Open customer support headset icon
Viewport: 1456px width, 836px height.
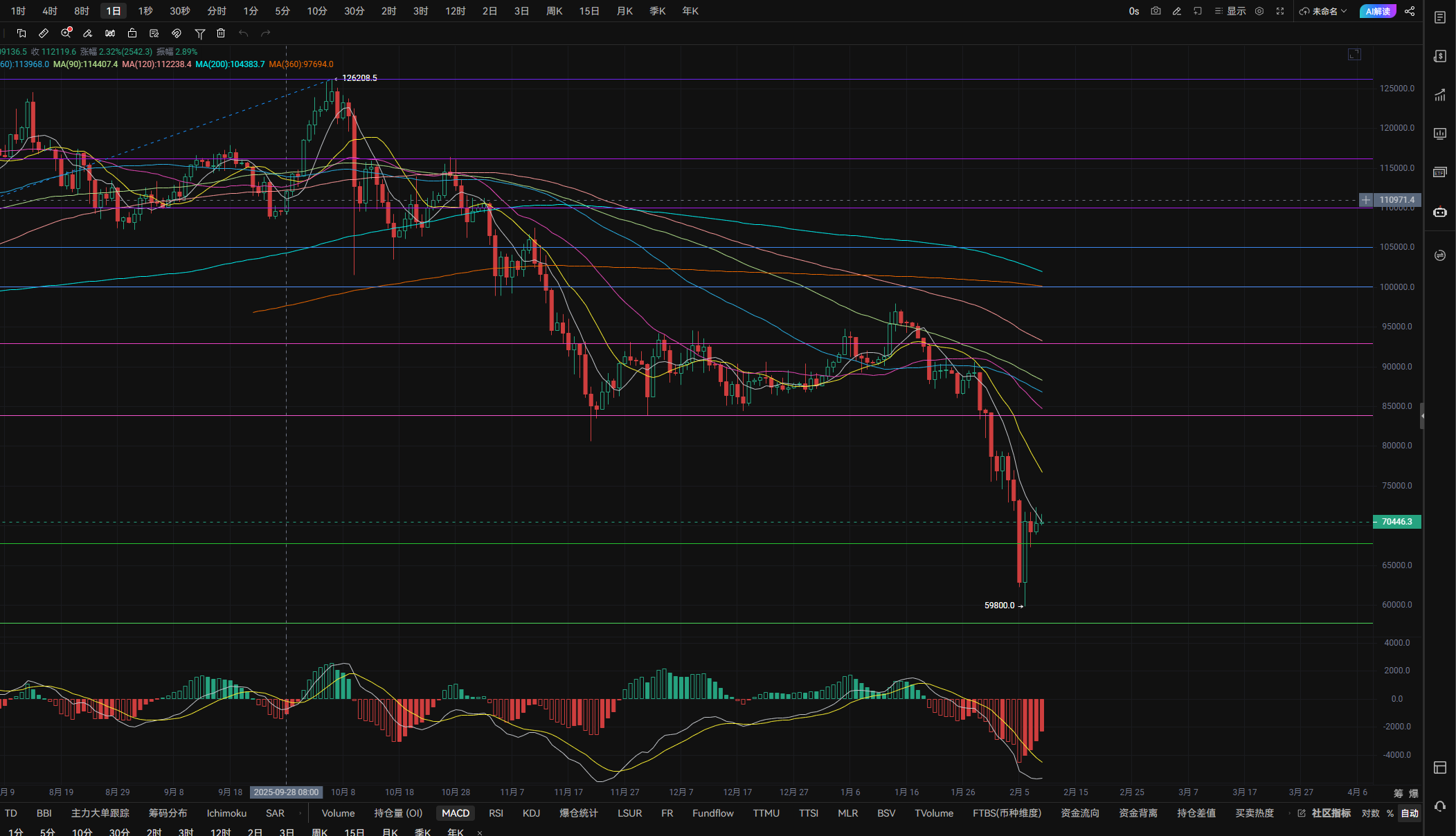pyautogui.click(x=1440, y=806)
